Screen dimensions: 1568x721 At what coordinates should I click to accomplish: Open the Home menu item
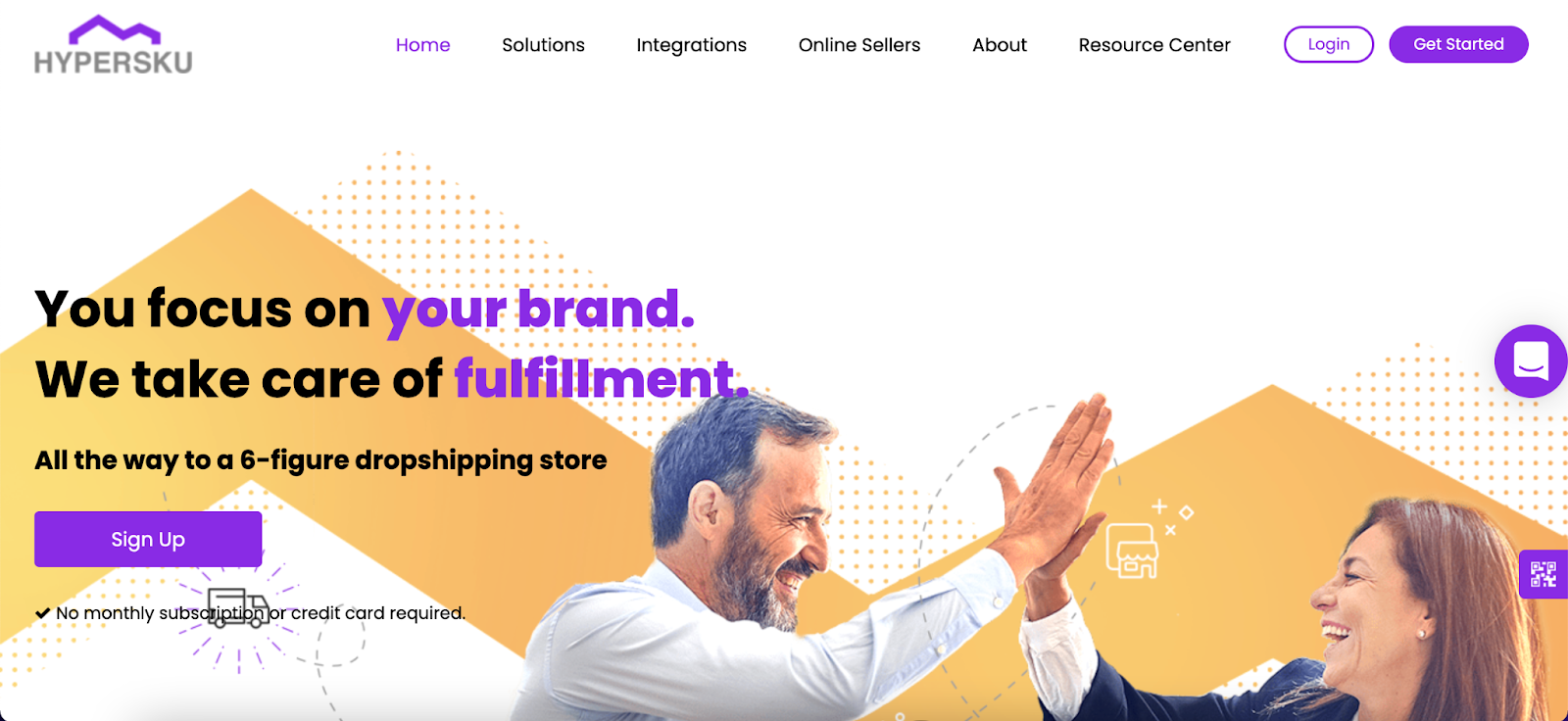(x=423, y=45)
